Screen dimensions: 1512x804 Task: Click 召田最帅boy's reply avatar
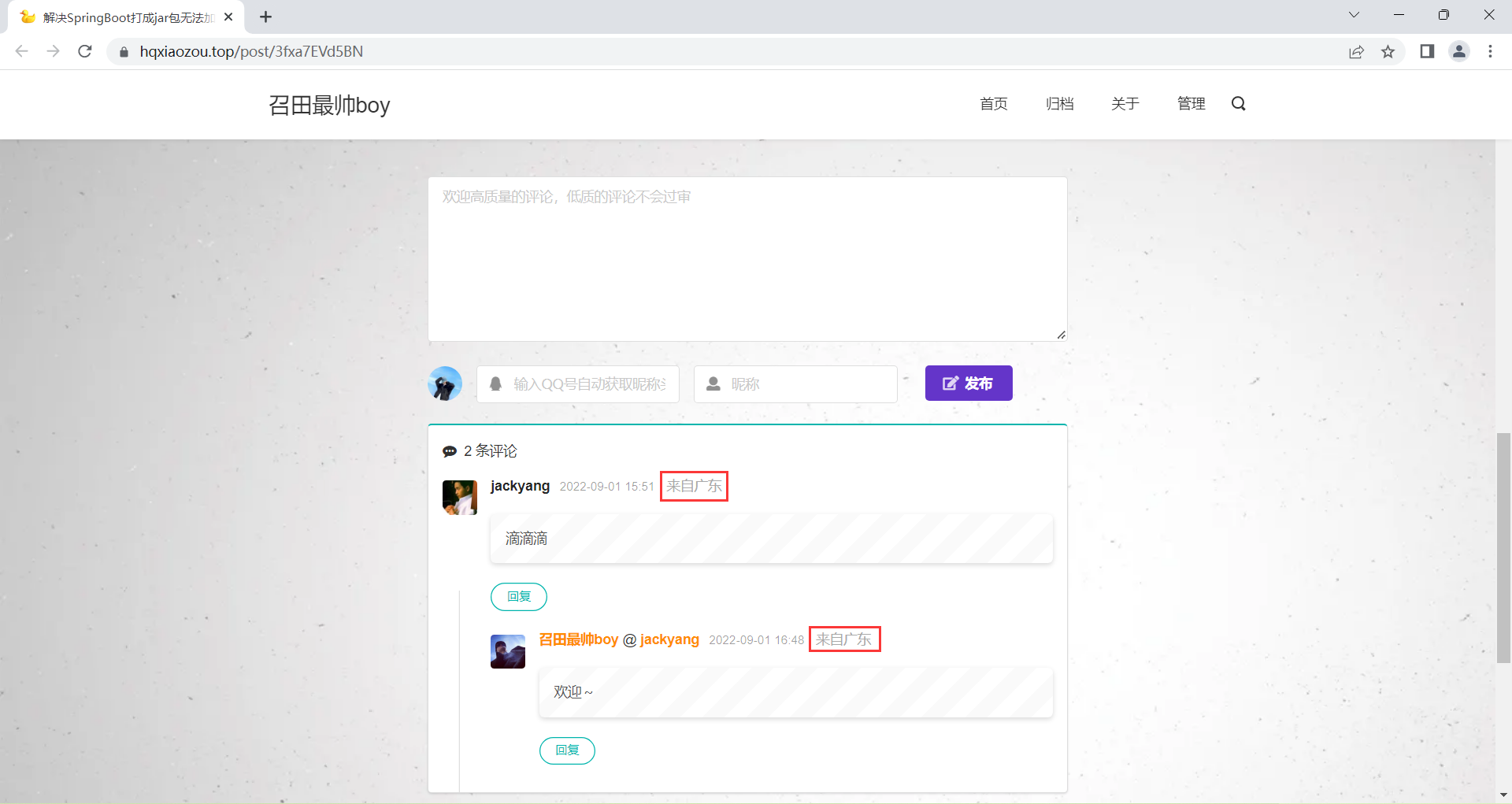tap(508, 651)
